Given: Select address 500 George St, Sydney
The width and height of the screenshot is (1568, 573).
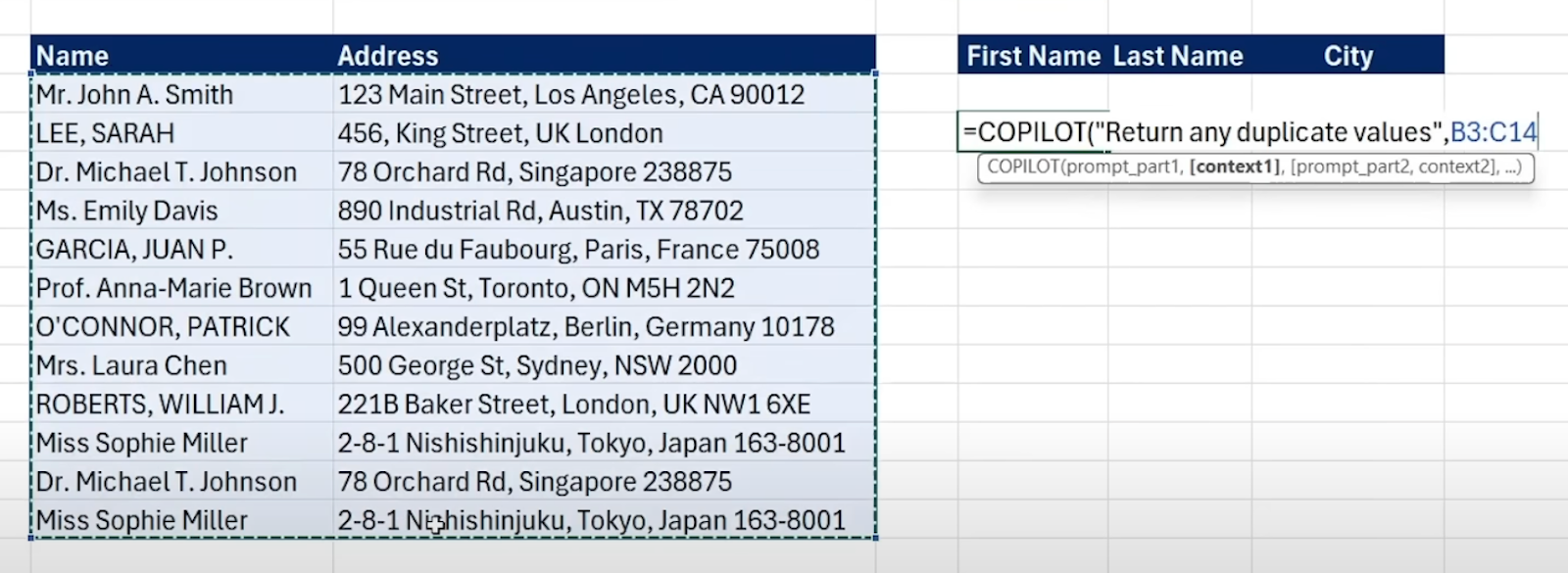Looking at the screenshot, I should [605, 365].
